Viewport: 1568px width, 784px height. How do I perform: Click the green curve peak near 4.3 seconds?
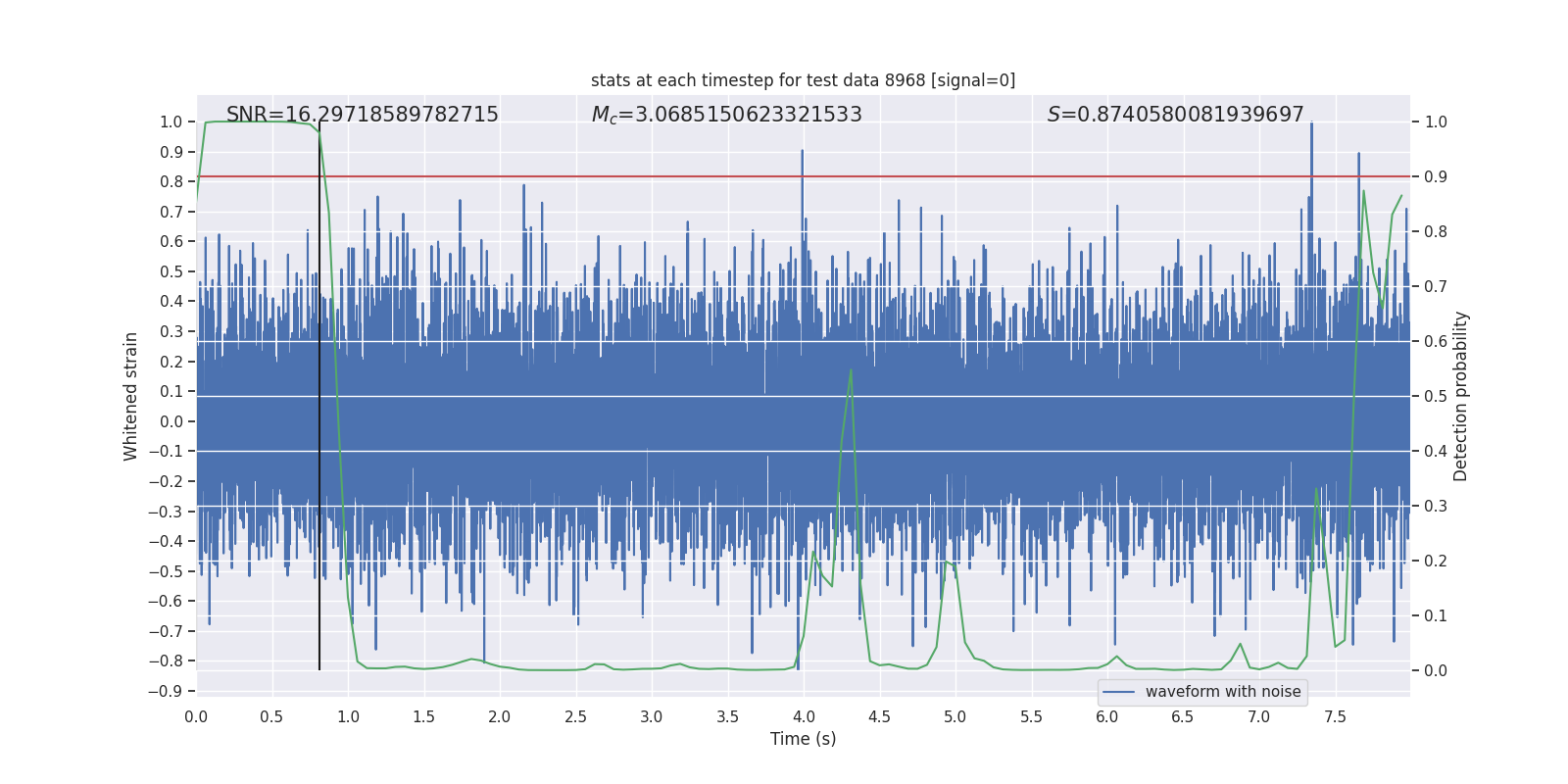(x=851, y=369)
